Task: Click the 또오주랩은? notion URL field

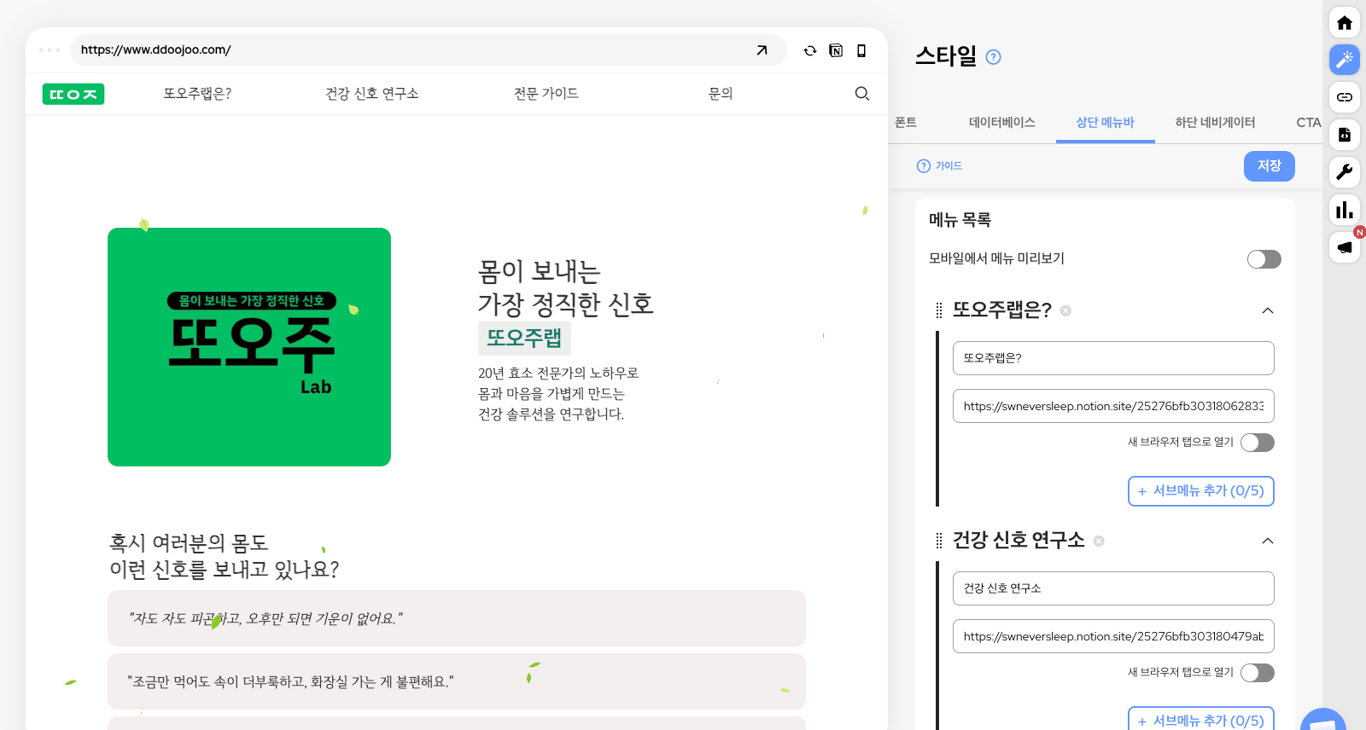Action: click(1113, 406)
